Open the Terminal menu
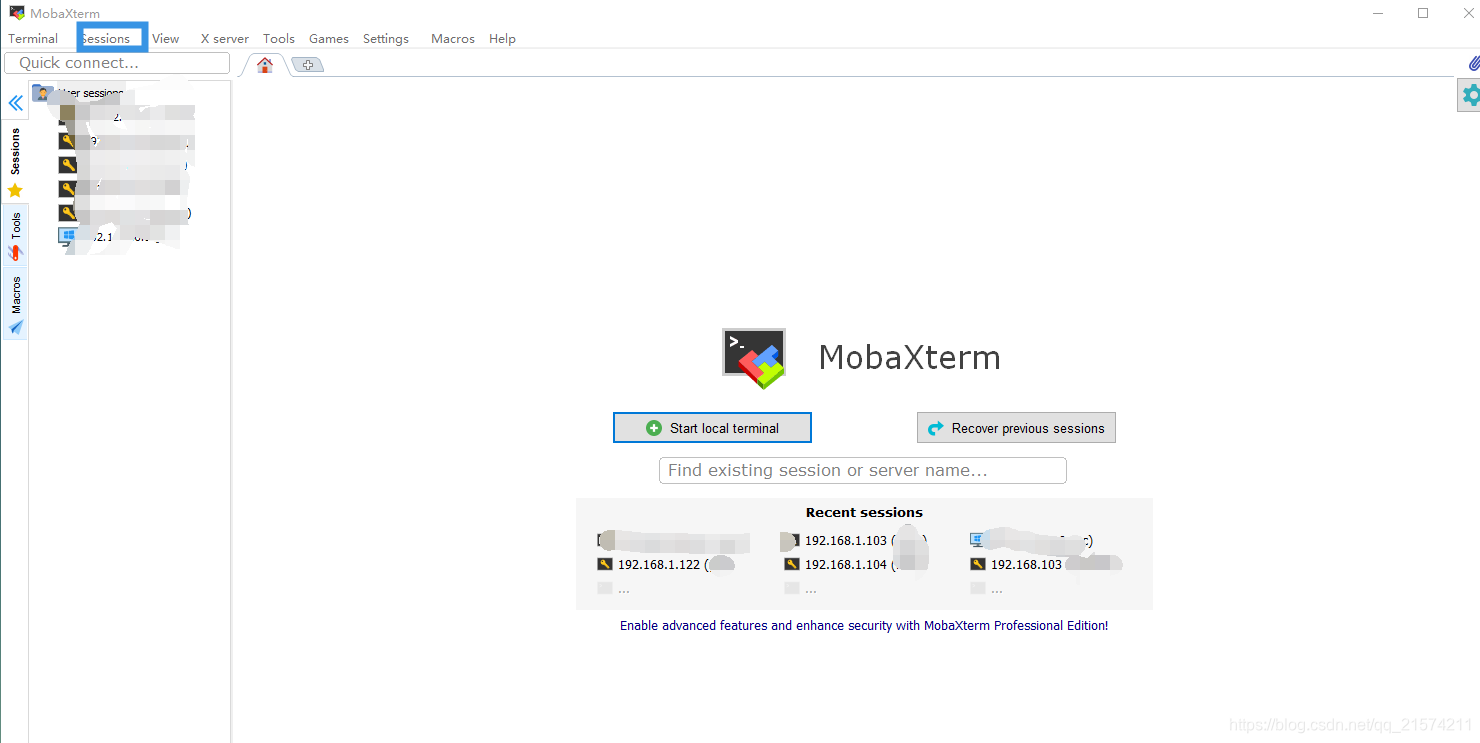This screenshot has width=1480, height=743. tap(33, 39)
